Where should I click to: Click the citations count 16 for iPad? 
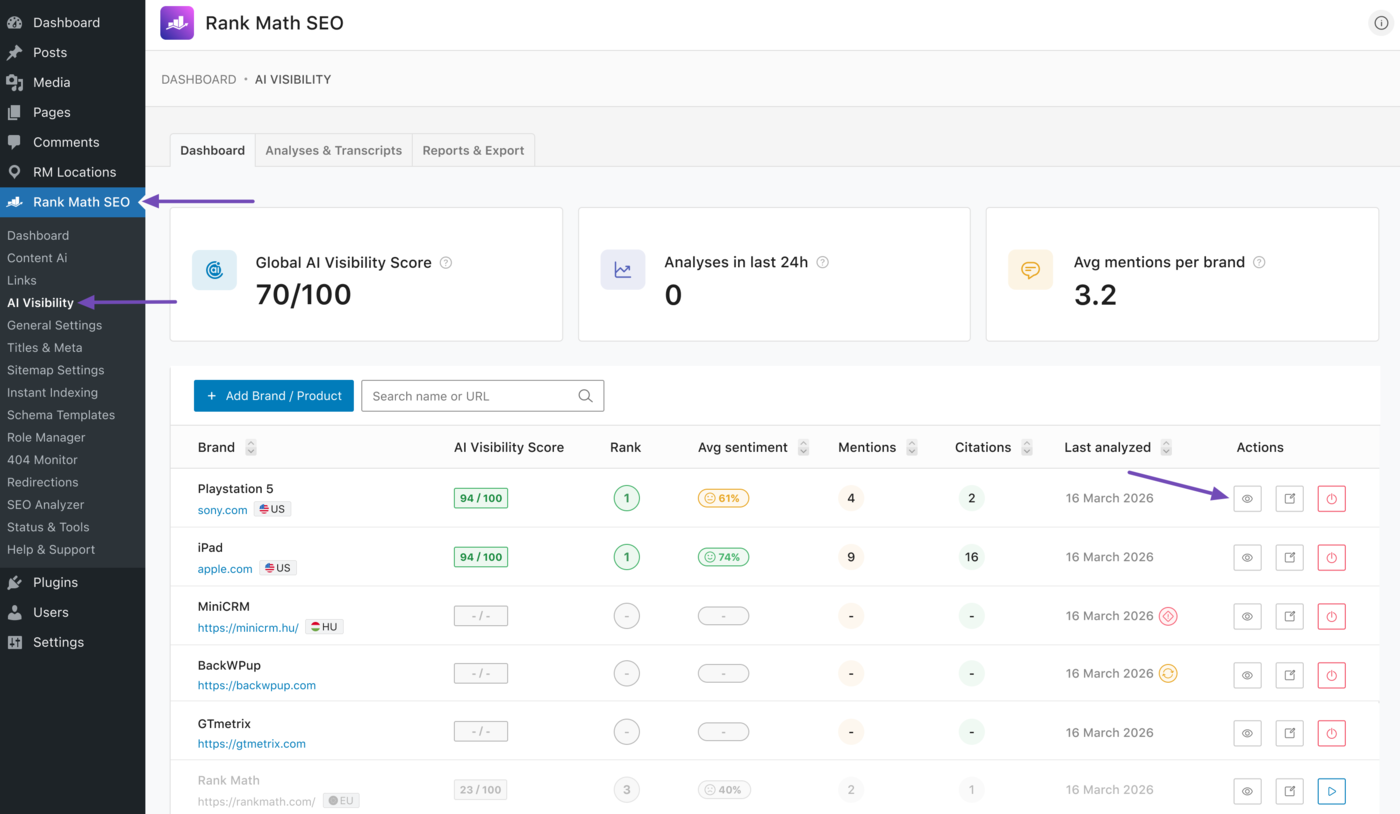pyautogui.click(x=971, y=557)
